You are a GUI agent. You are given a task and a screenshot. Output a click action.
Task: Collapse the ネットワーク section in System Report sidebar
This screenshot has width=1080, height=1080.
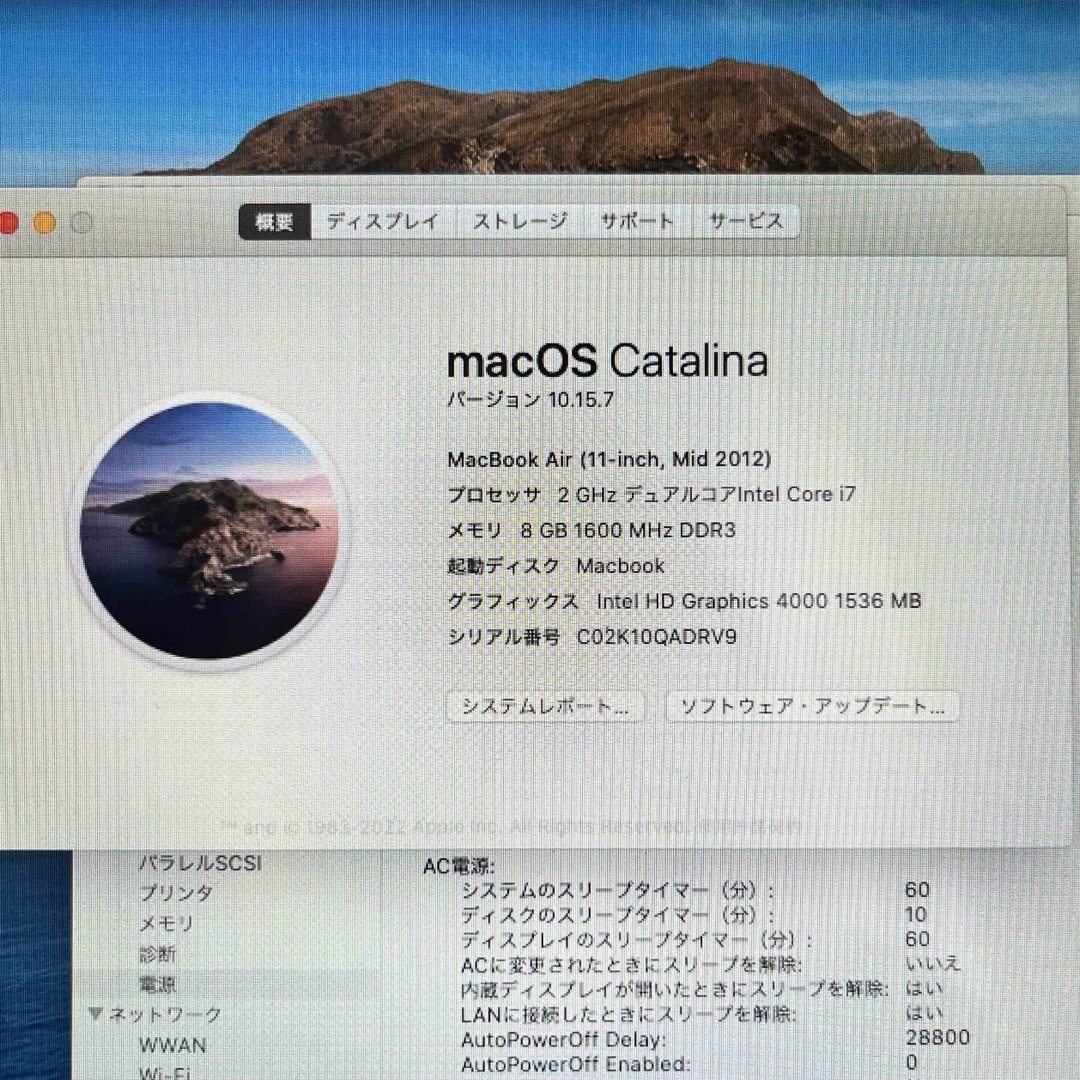click(x=96, y=1013)
